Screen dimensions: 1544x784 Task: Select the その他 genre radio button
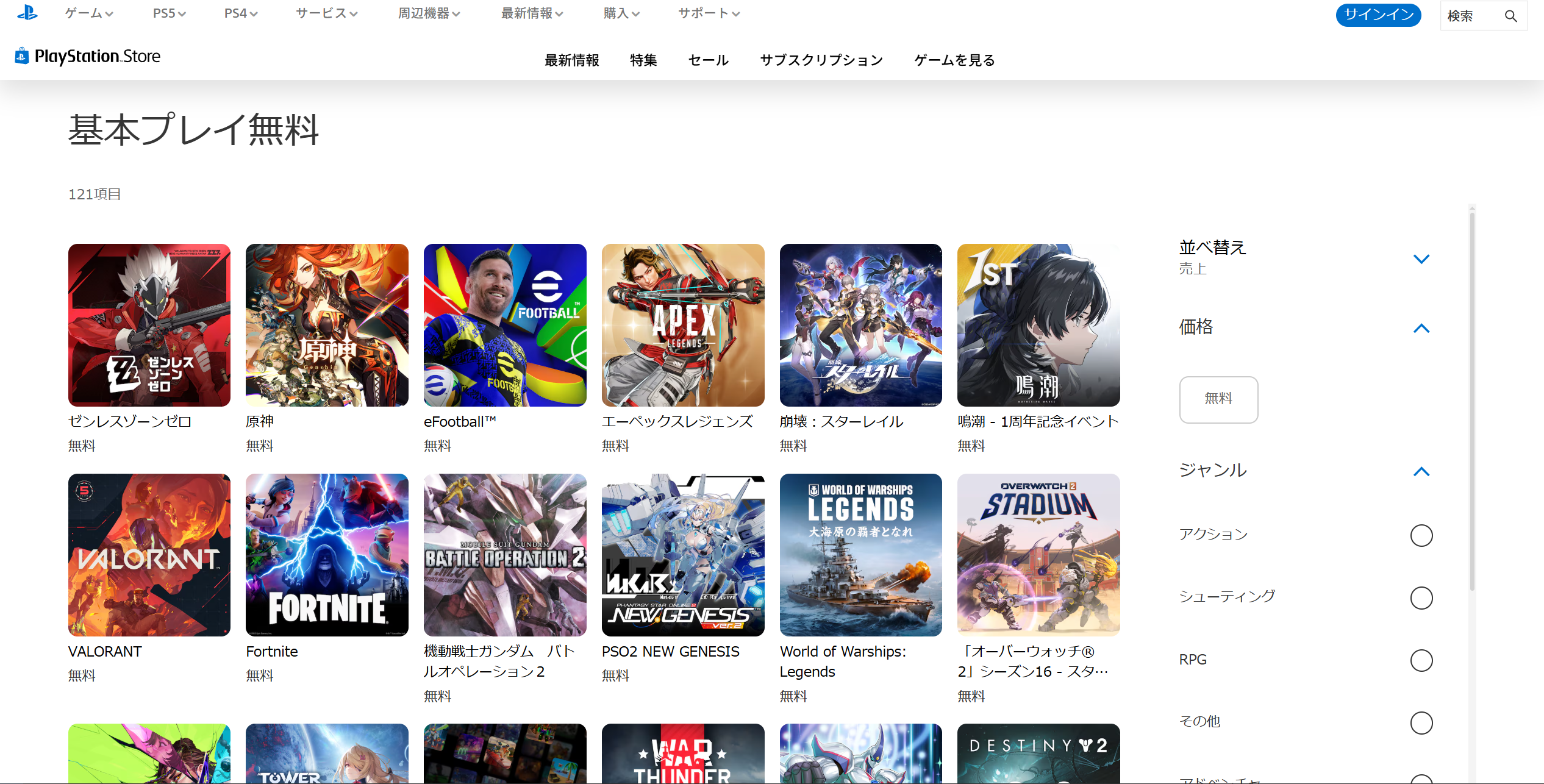click(x=1421, y=723)
